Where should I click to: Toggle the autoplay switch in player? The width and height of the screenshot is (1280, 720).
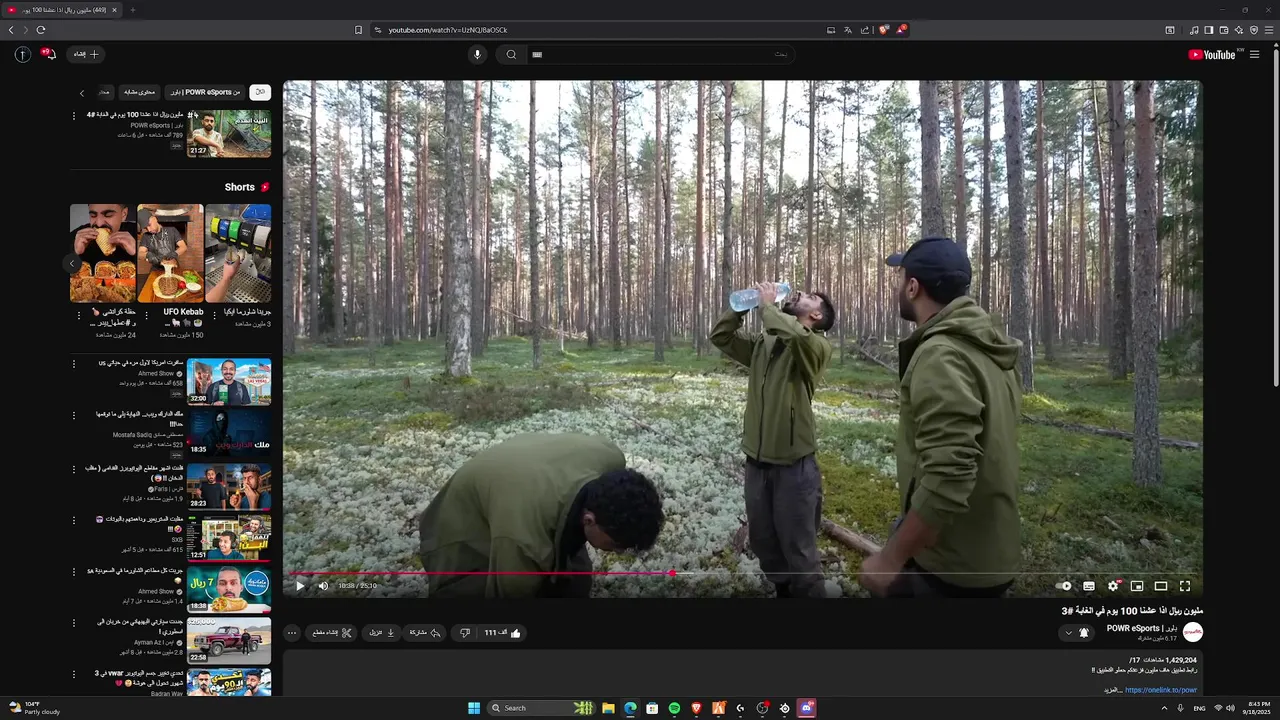1064,586
